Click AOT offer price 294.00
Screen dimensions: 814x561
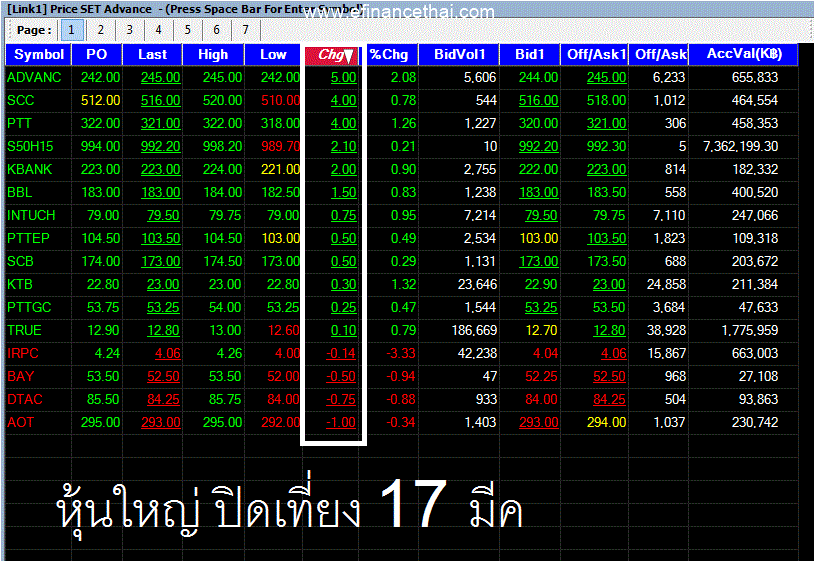[x=606, y=422]
